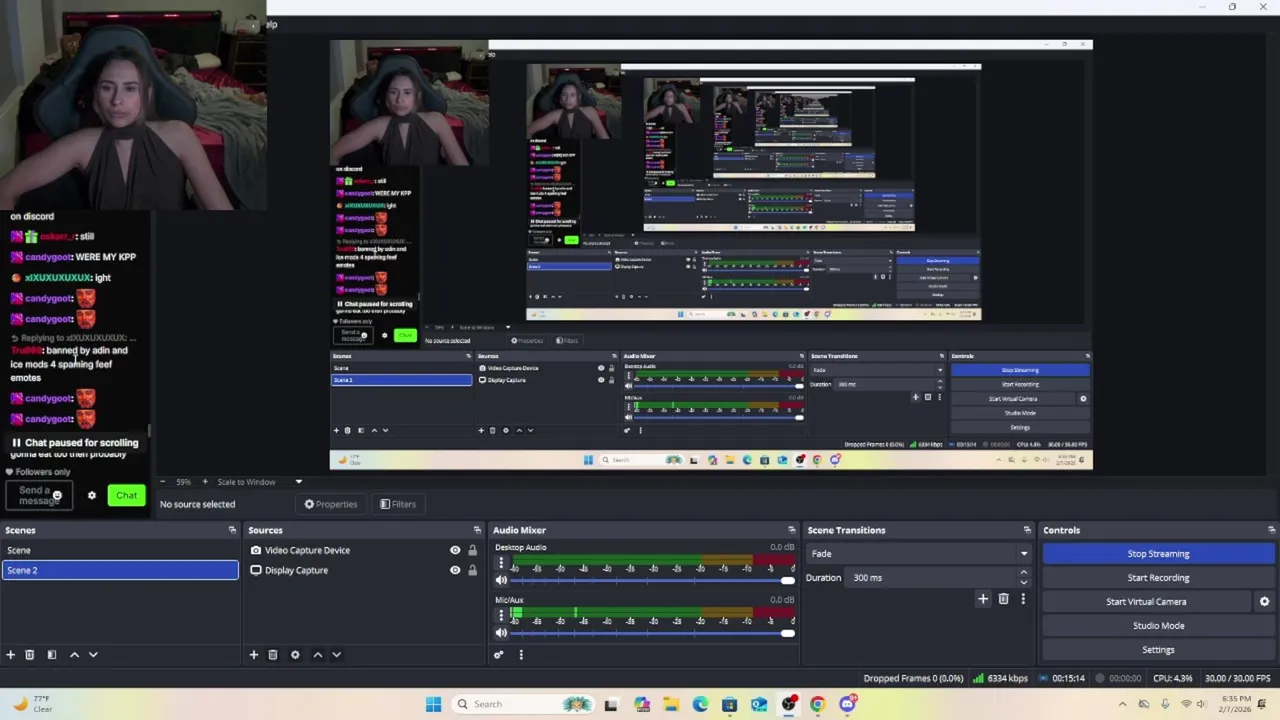Move source down arrow in Sources dock
This screenshot has height=720, width=1280.
(x=336, y=655)
